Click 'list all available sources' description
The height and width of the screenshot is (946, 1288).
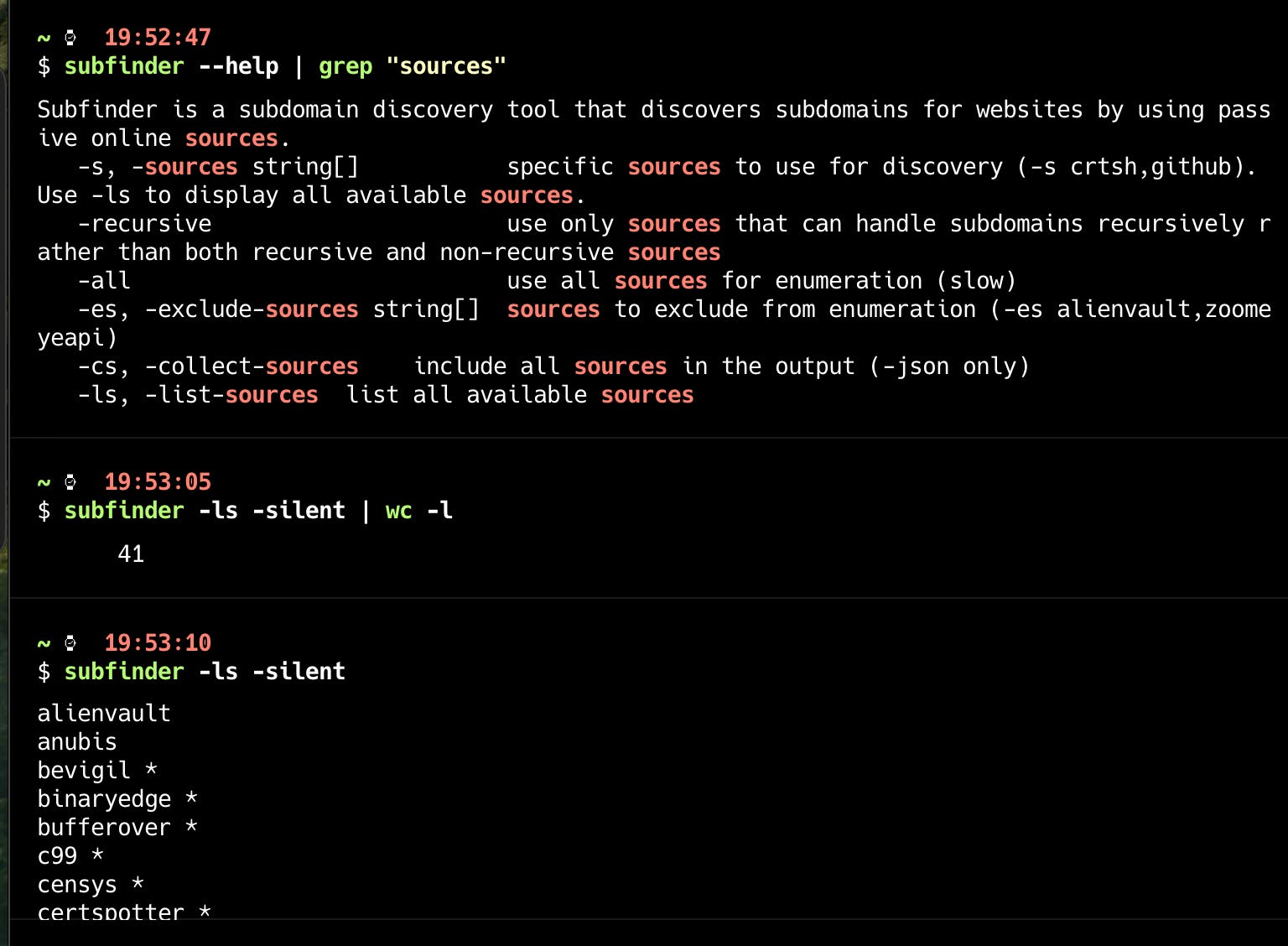pyautogui.click(x=520, y=394)
